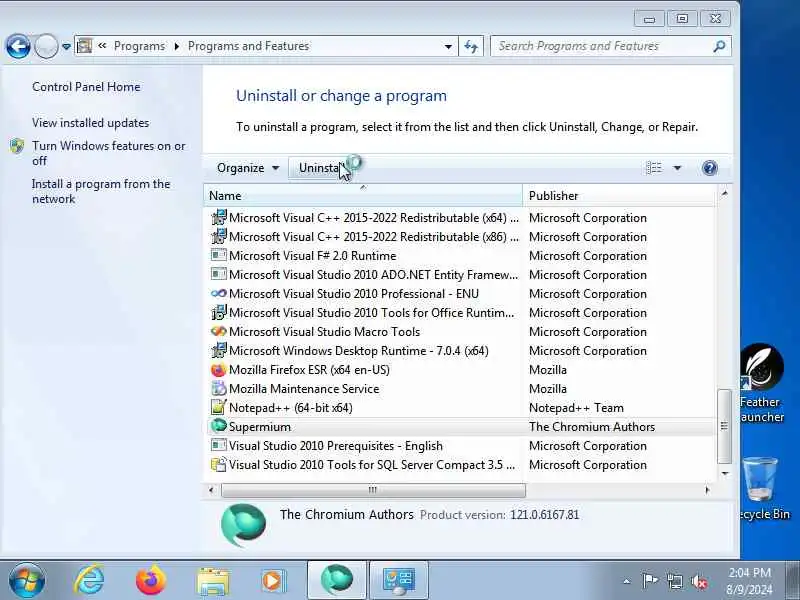Open help with the question mark icon

tap(710, 168)
